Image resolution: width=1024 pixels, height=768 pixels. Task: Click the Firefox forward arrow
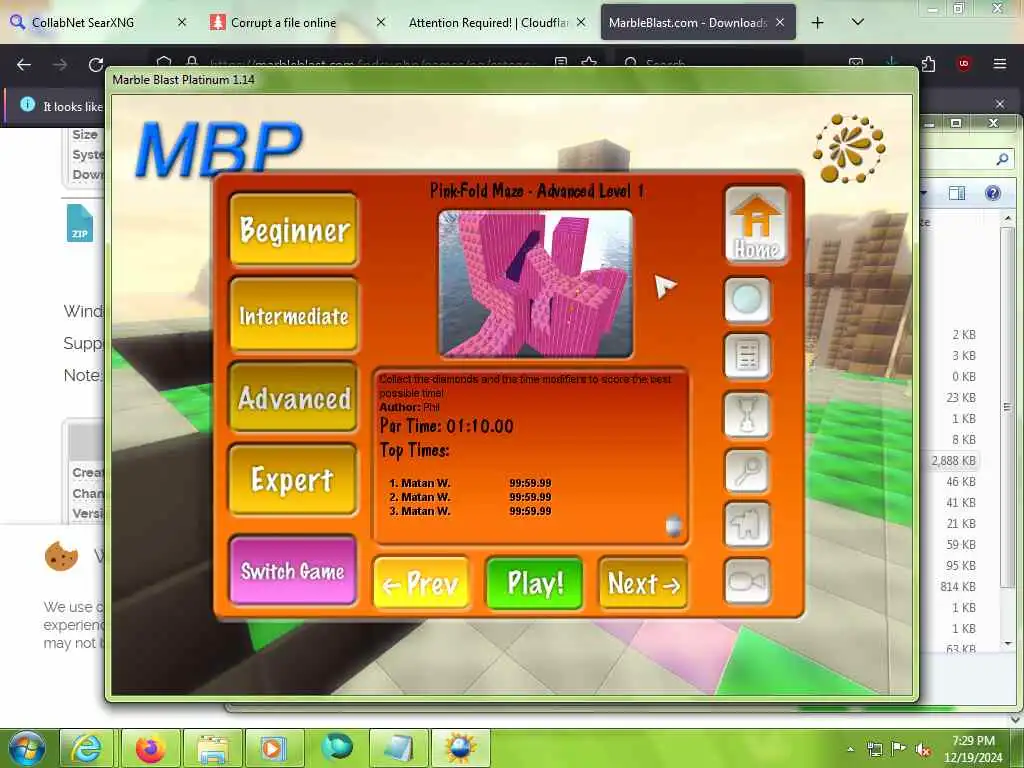point(60,64)
